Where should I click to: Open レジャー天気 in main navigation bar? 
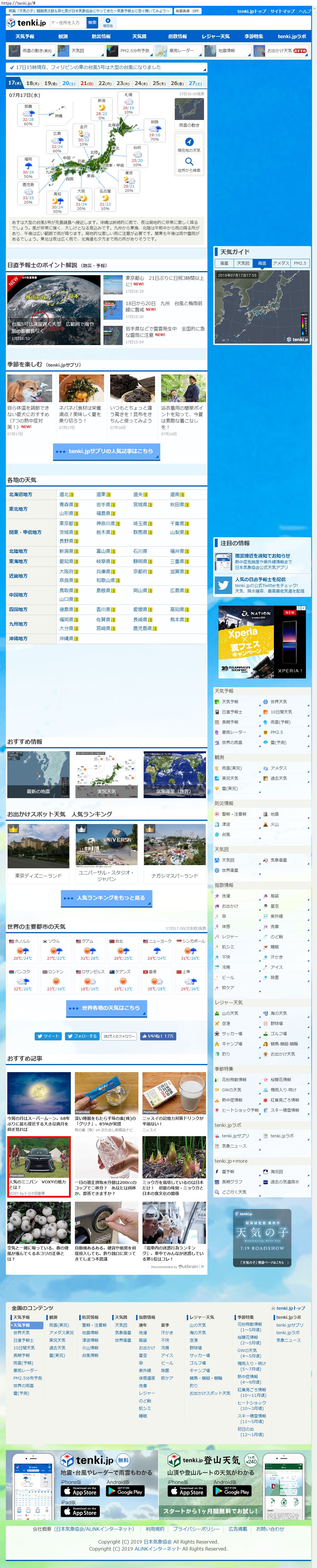click(216, 36)
